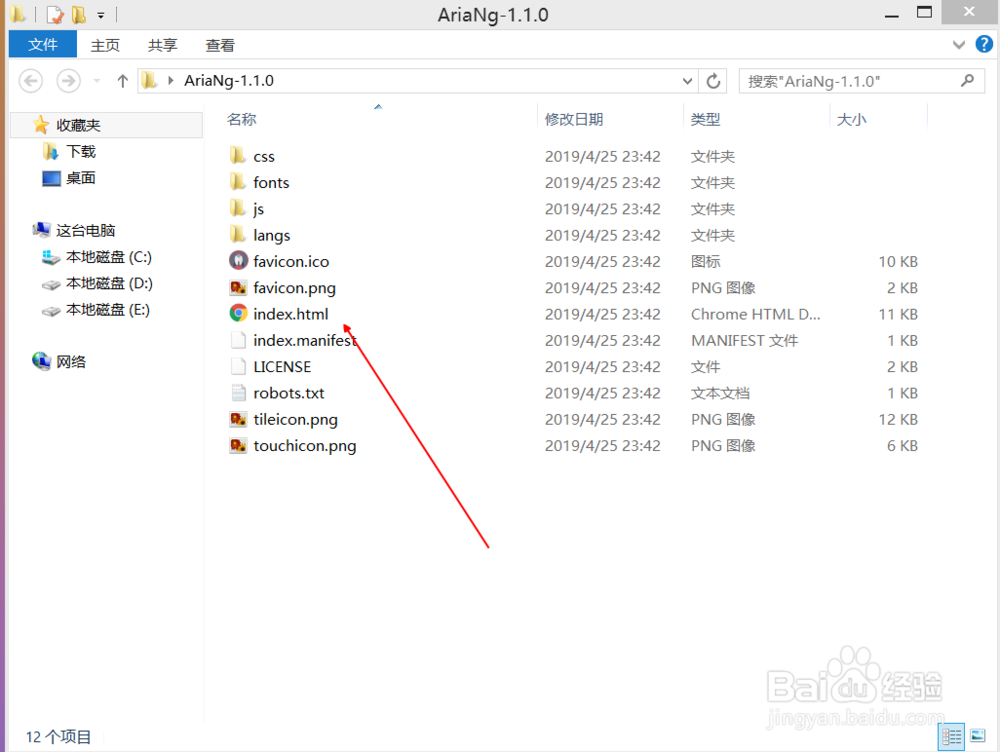This screenshot has width=1000, height=752.
Task: Select the LICENSE file name
Action: click(x=282, y=367)
